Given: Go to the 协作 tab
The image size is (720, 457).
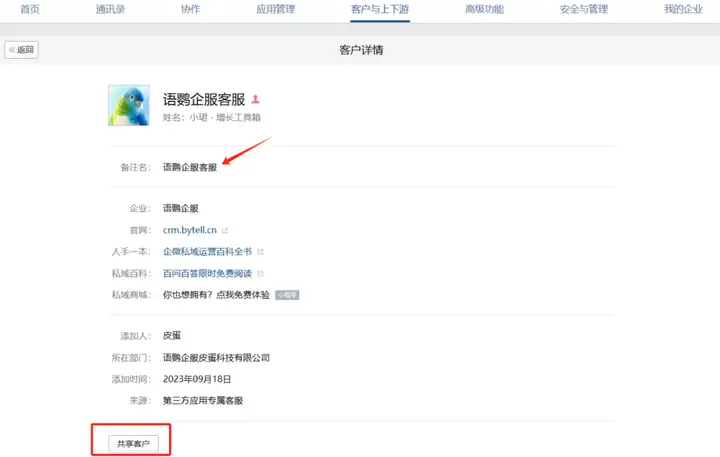Looking at the screenshot, I should tap(190, 9).
